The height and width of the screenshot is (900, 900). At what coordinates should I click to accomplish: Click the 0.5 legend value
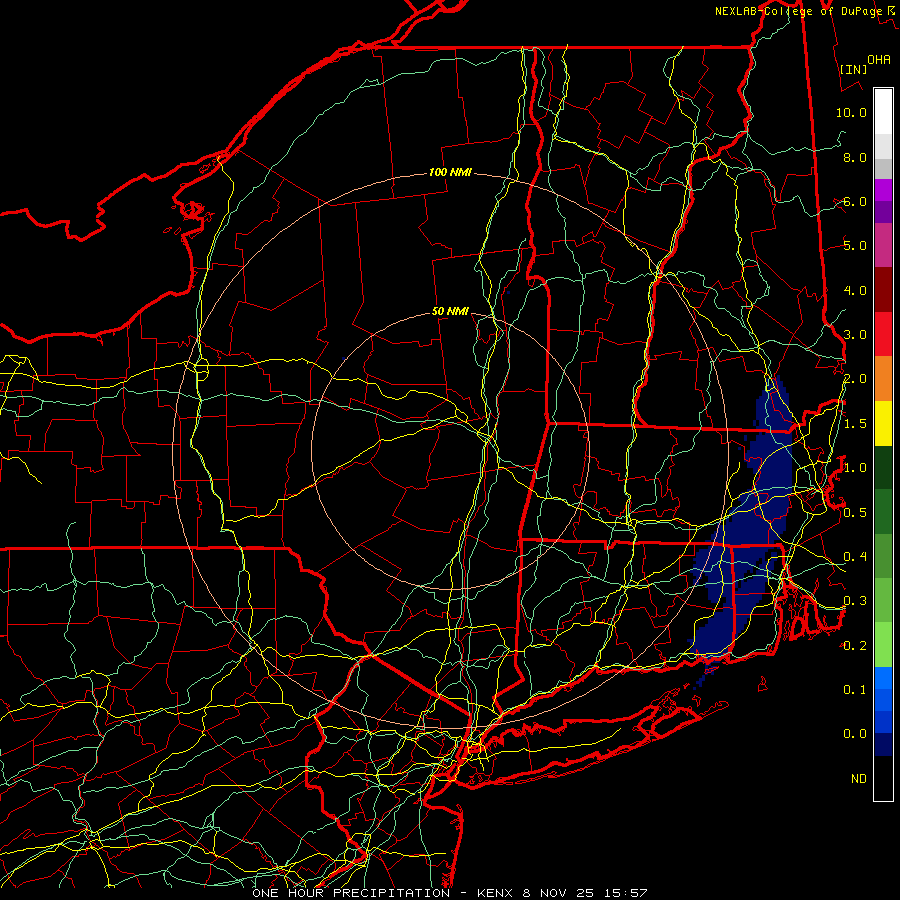pyautogui.click(x=855, y=513)
